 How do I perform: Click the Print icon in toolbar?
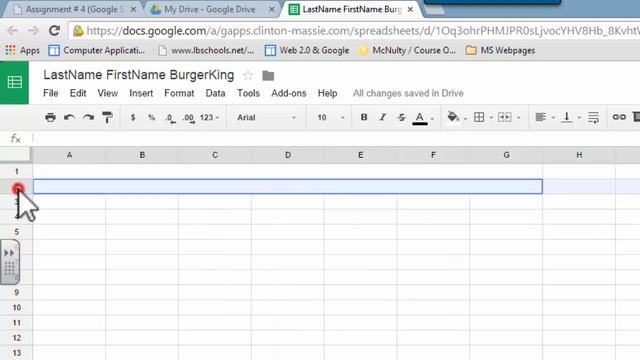click(x=50, y=118)
